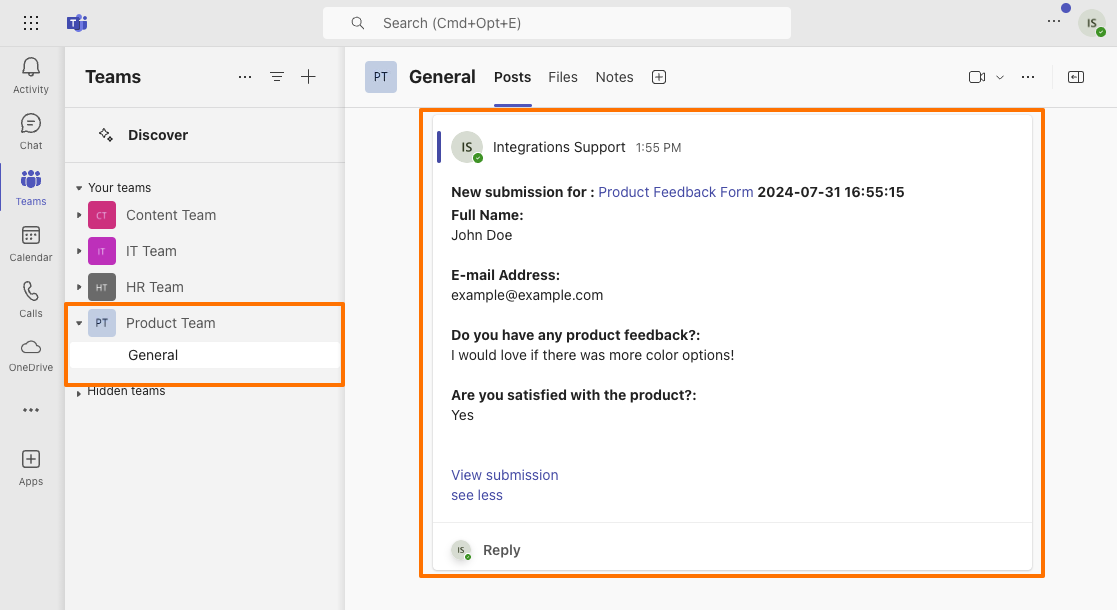
Task: Click the filter teams icon
Action: pyautogui.click(x=277, y=77)
